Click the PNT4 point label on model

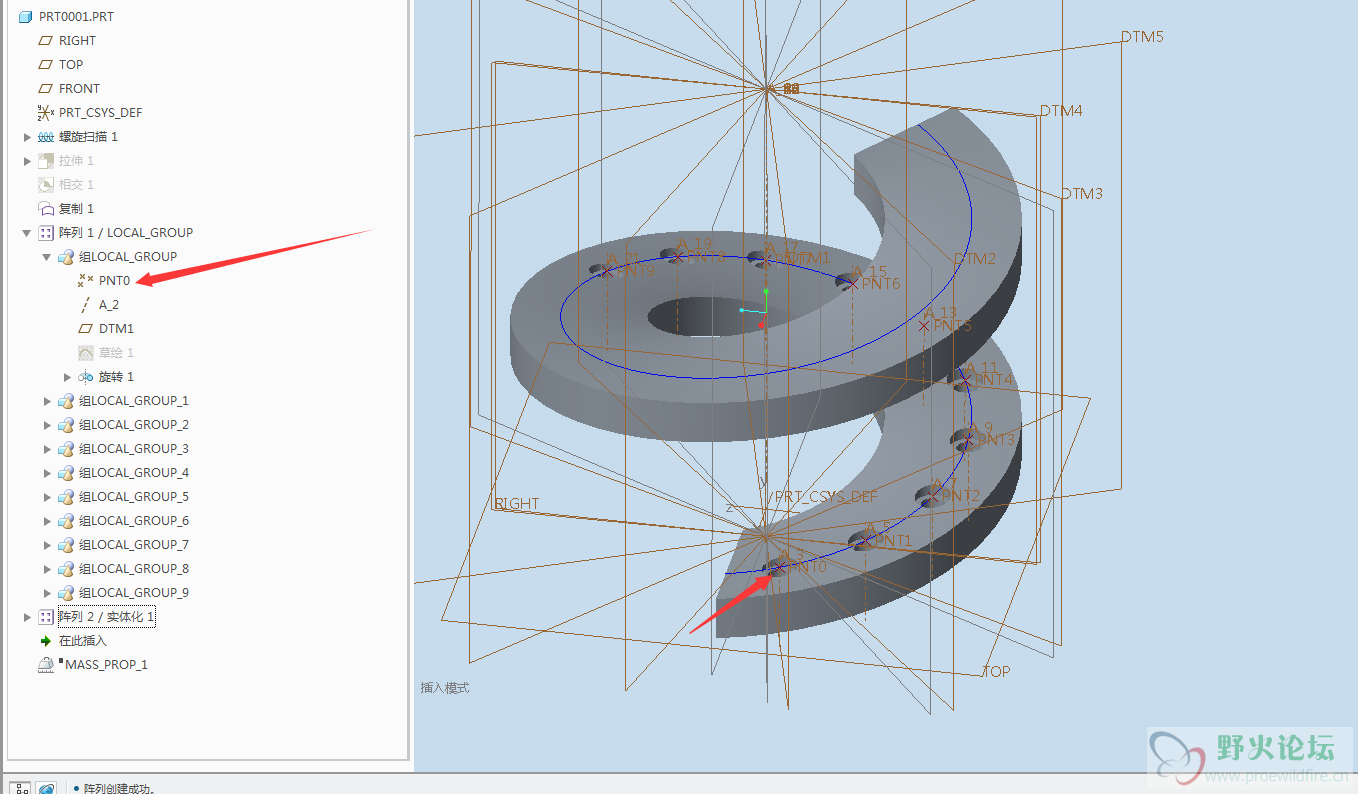(x=994, y=380)
